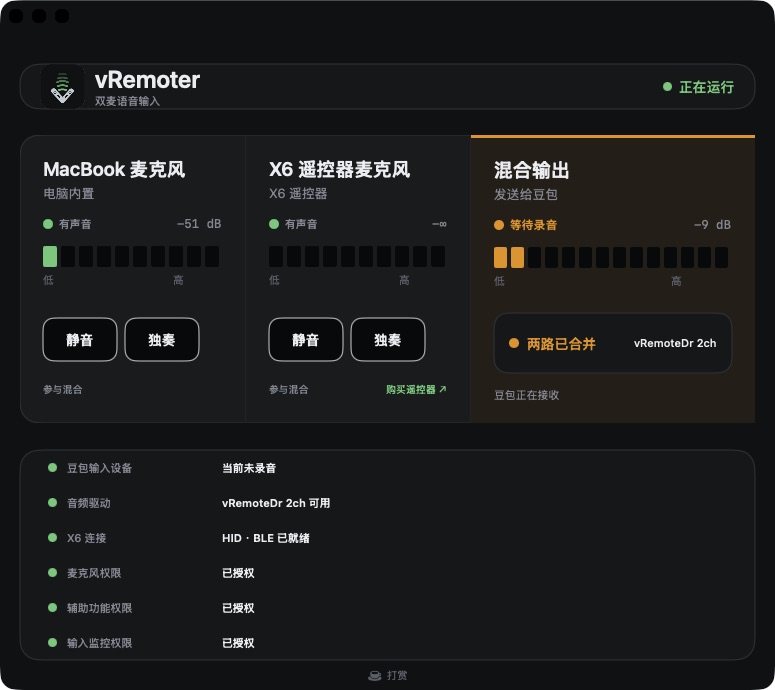Screen dimensions: 775x690
Task: Click 已授权 in the 辅助功能权限 row
Action: tap(238, 608)
